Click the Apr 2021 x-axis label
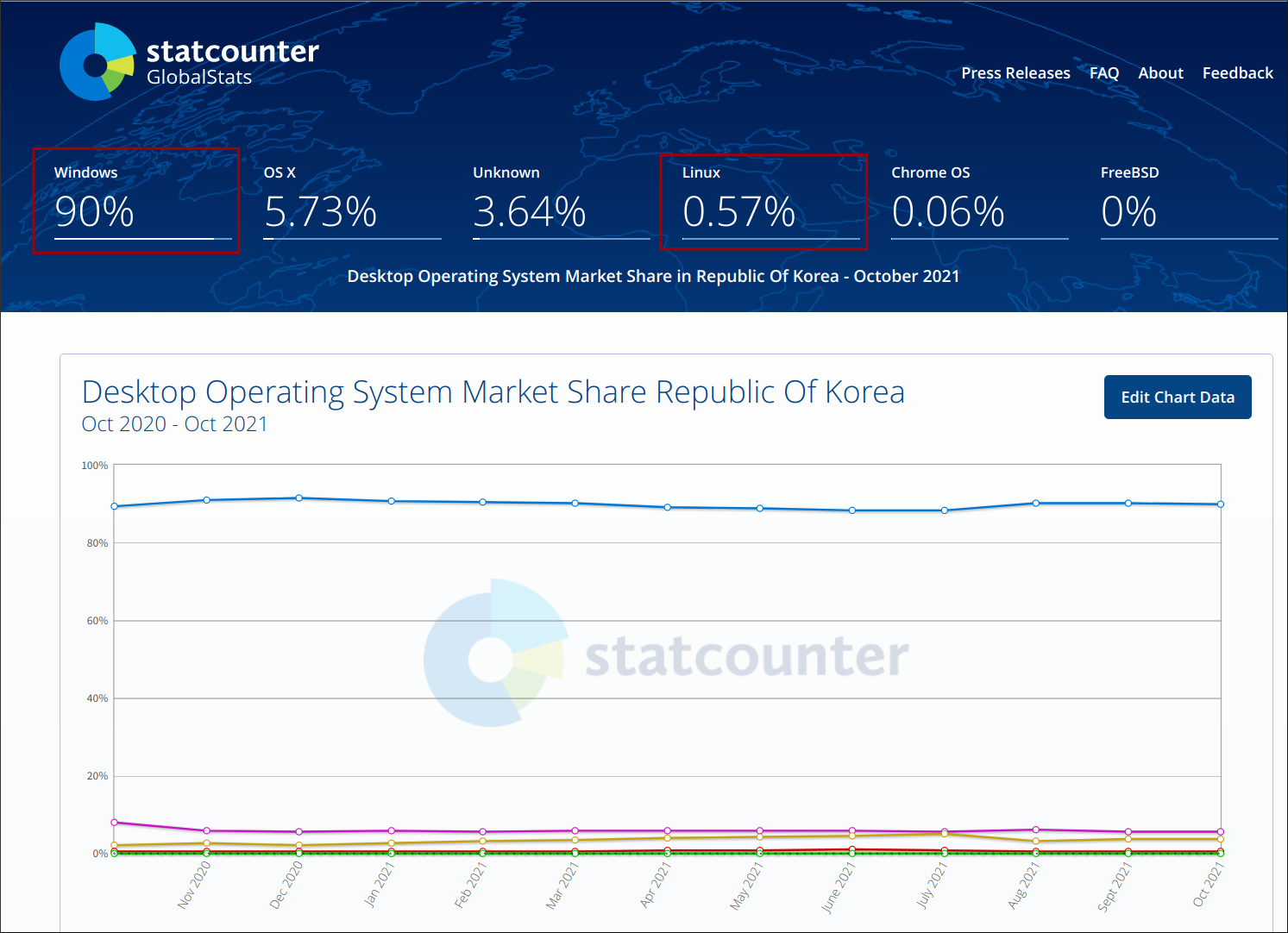This screenshot has height=933, width=1288. tap(655, 885)
